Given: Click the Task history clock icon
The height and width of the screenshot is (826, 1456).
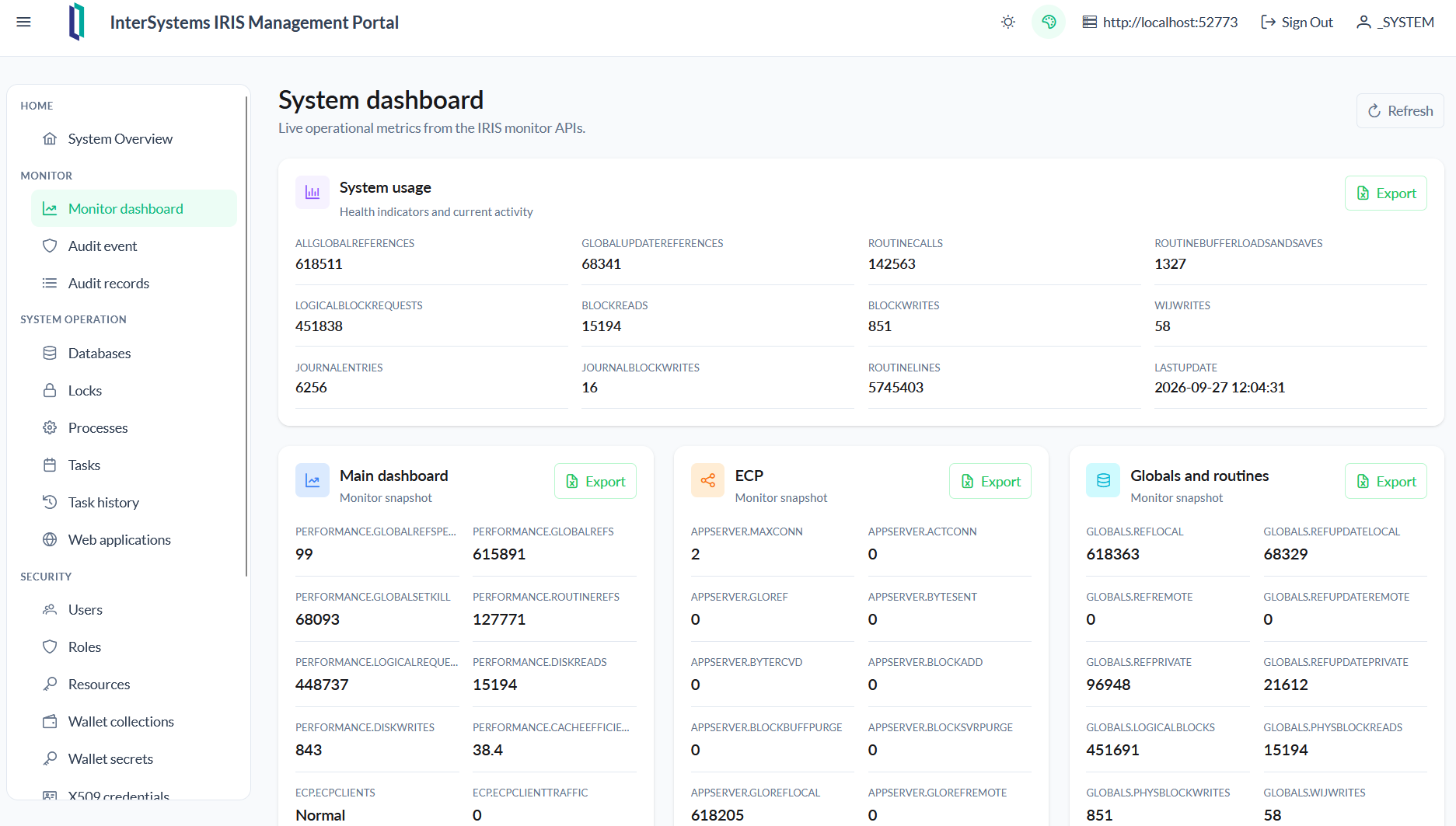Looking at the screenshot, I should click(50, 502).
